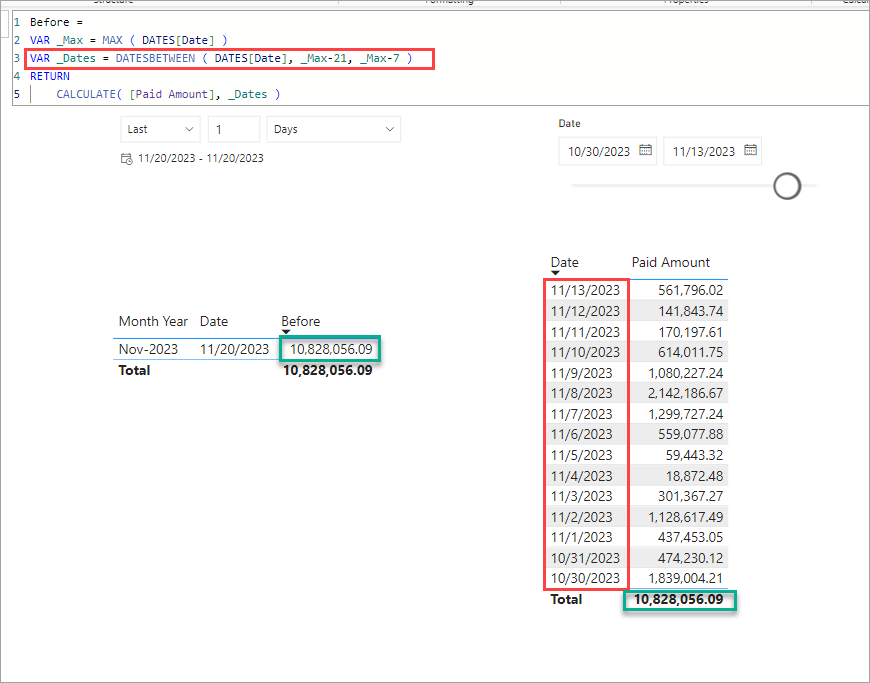Click the paid amount 2,142,186.67
Screen dimensions: 870x683
click(x=685, y=393)
